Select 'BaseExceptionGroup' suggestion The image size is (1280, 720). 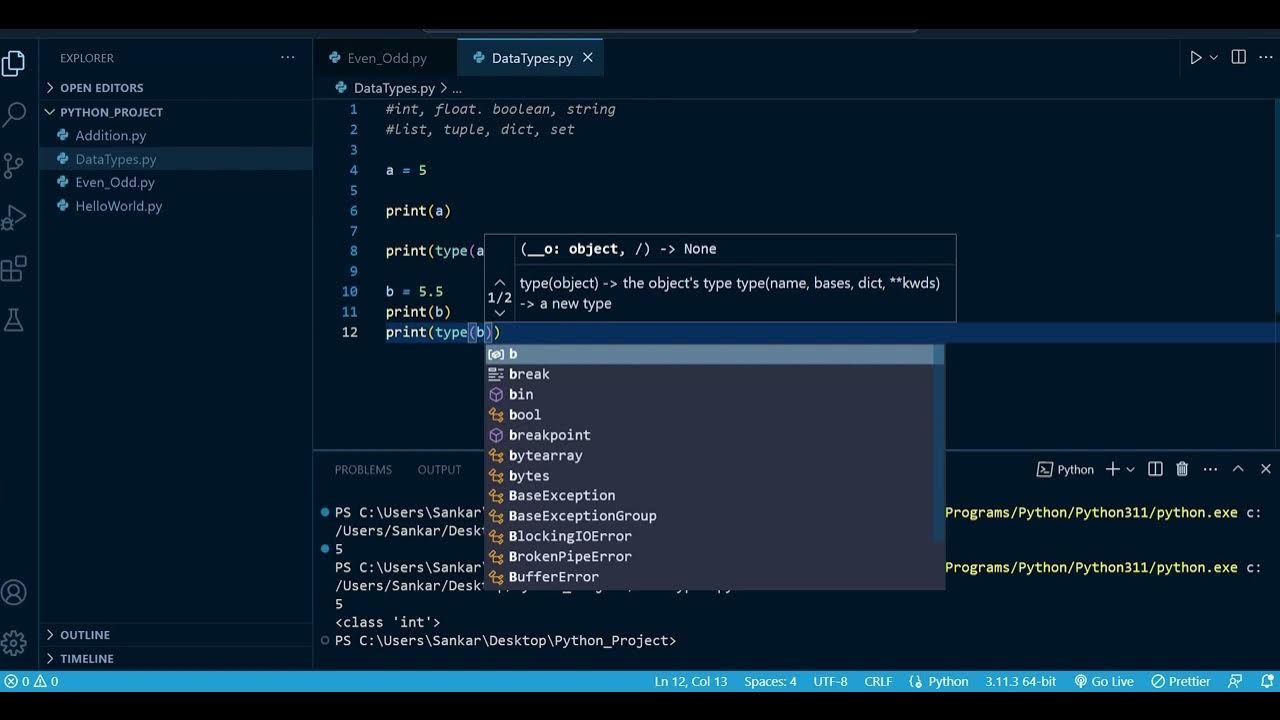(710, 516)
